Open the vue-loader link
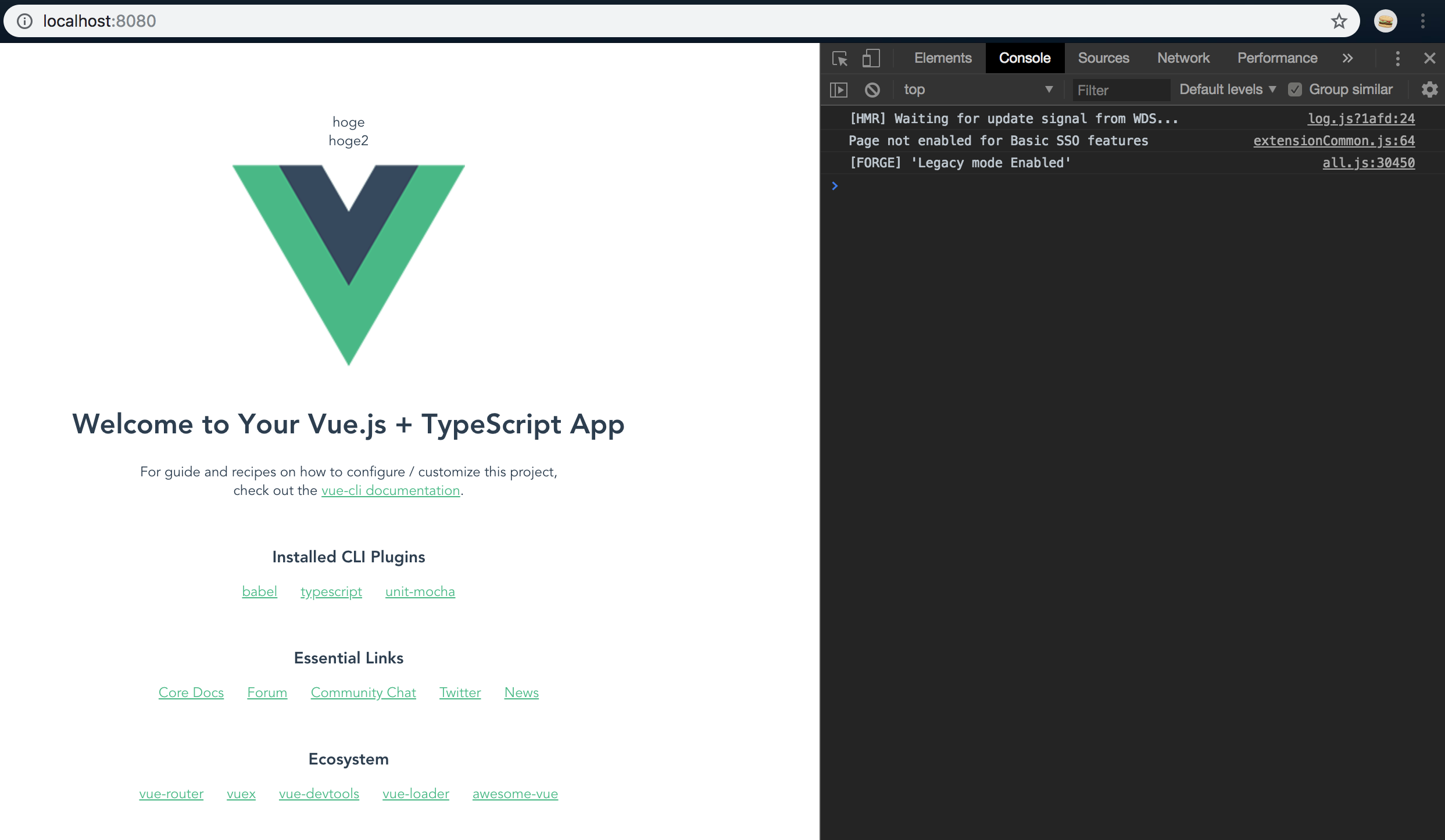The width and height of the screenshot is (1445, 840). (416, 794)
